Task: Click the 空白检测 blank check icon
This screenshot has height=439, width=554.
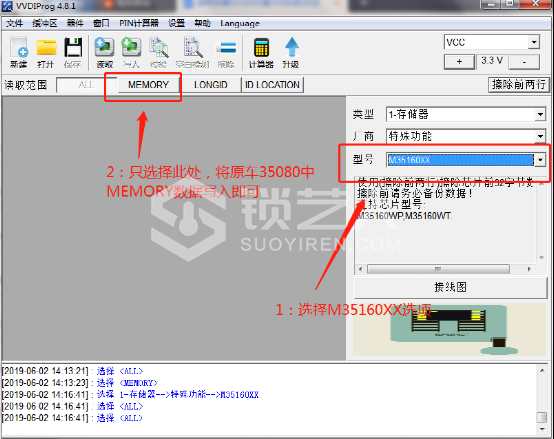Action: pyautogui.click(x=193, y=52)
